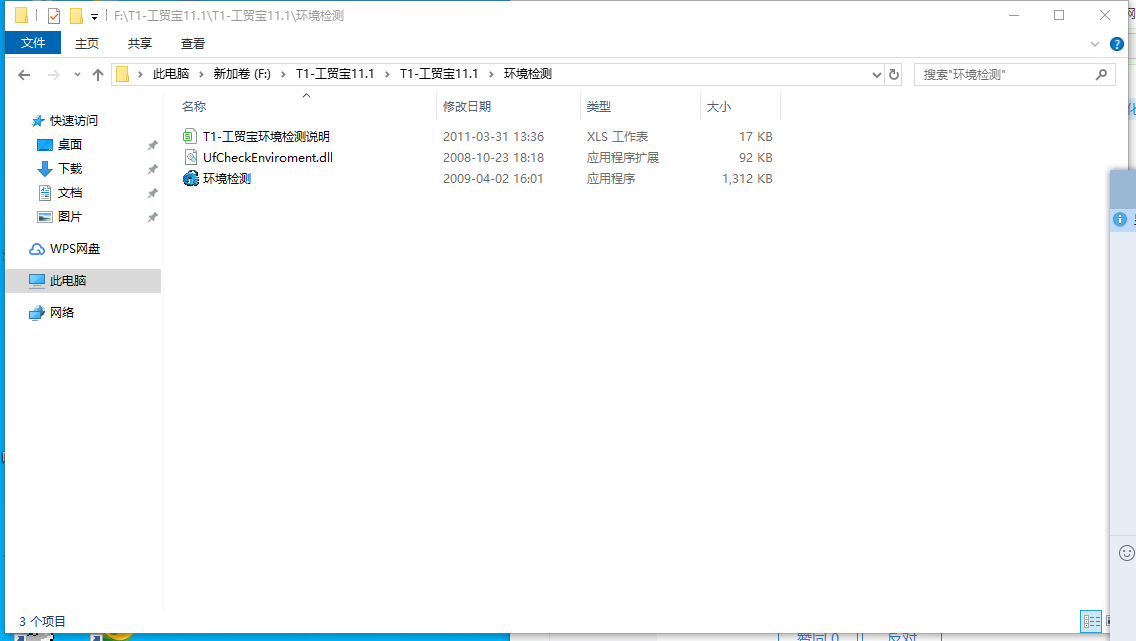
Task: Open the quick access toolbar customize dropdown
Action: (94, 16)
